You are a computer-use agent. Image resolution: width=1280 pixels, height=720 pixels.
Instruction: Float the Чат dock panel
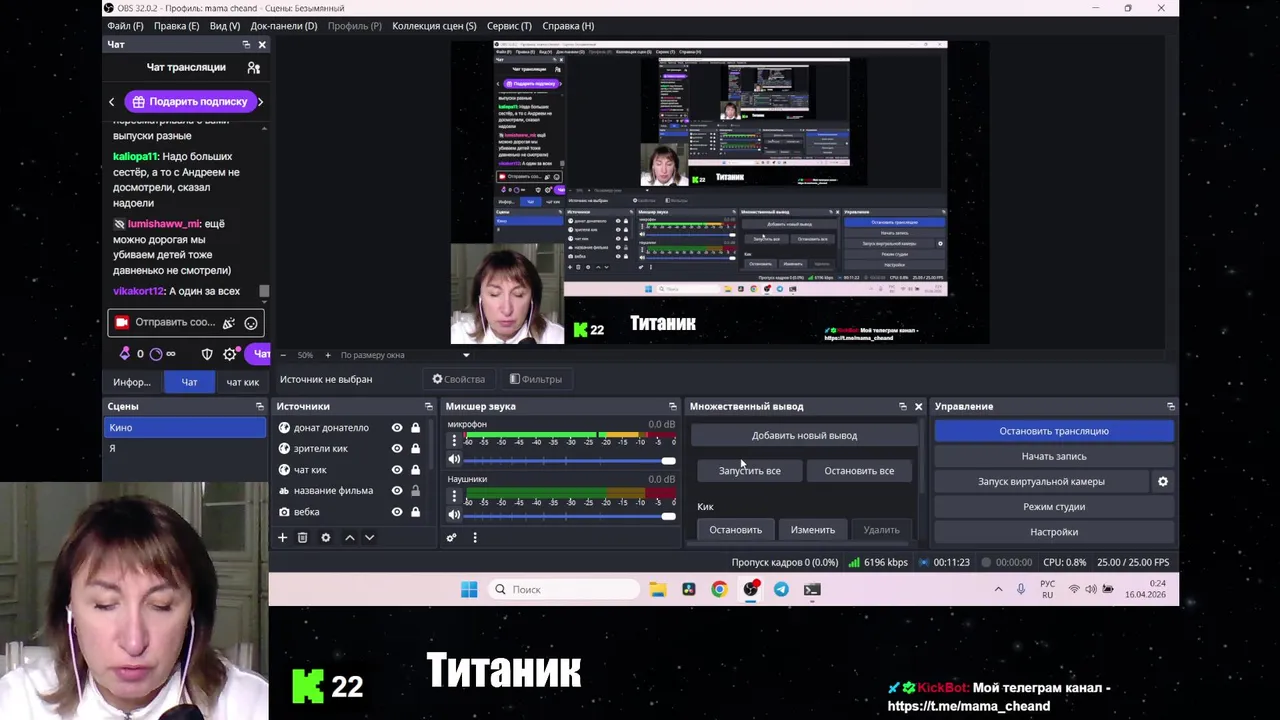pos(246,45)
